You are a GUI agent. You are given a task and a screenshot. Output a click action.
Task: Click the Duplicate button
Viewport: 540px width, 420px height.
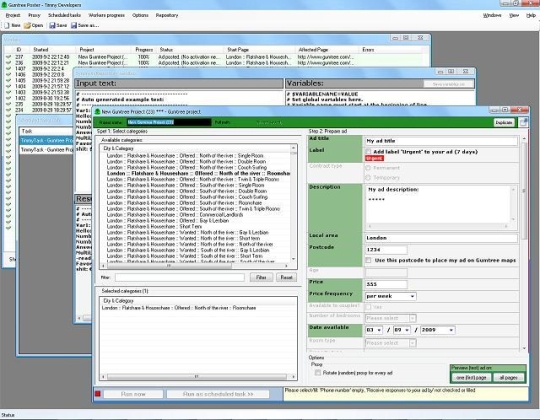(504, 123)
